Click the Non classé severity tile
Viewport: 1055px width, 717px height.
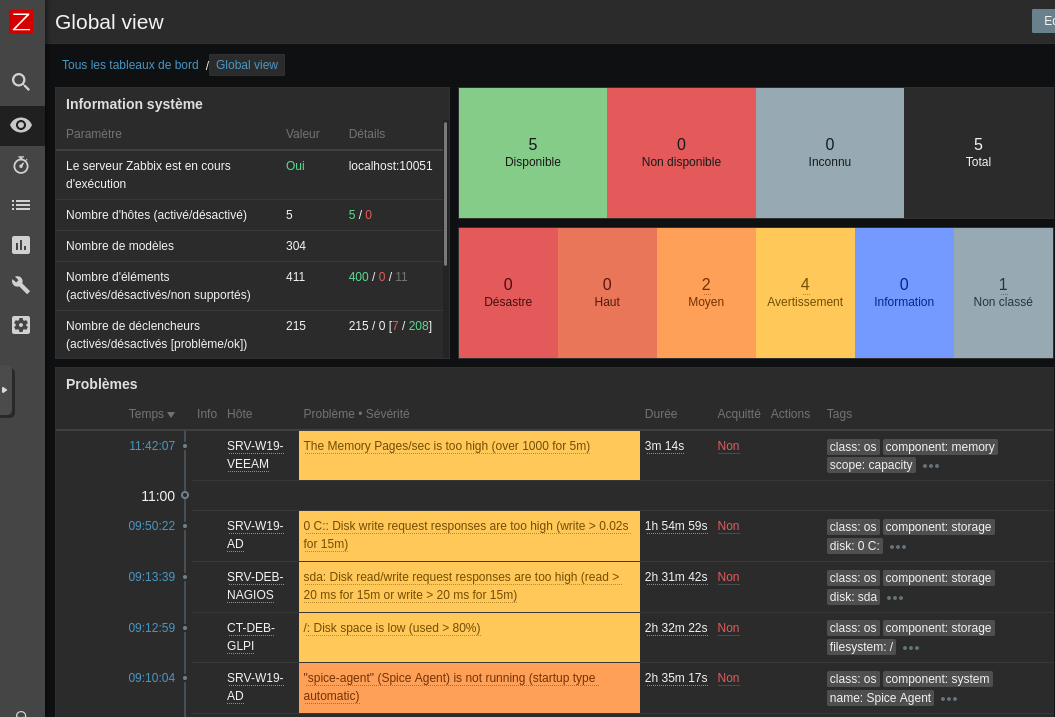(1003, 293)
